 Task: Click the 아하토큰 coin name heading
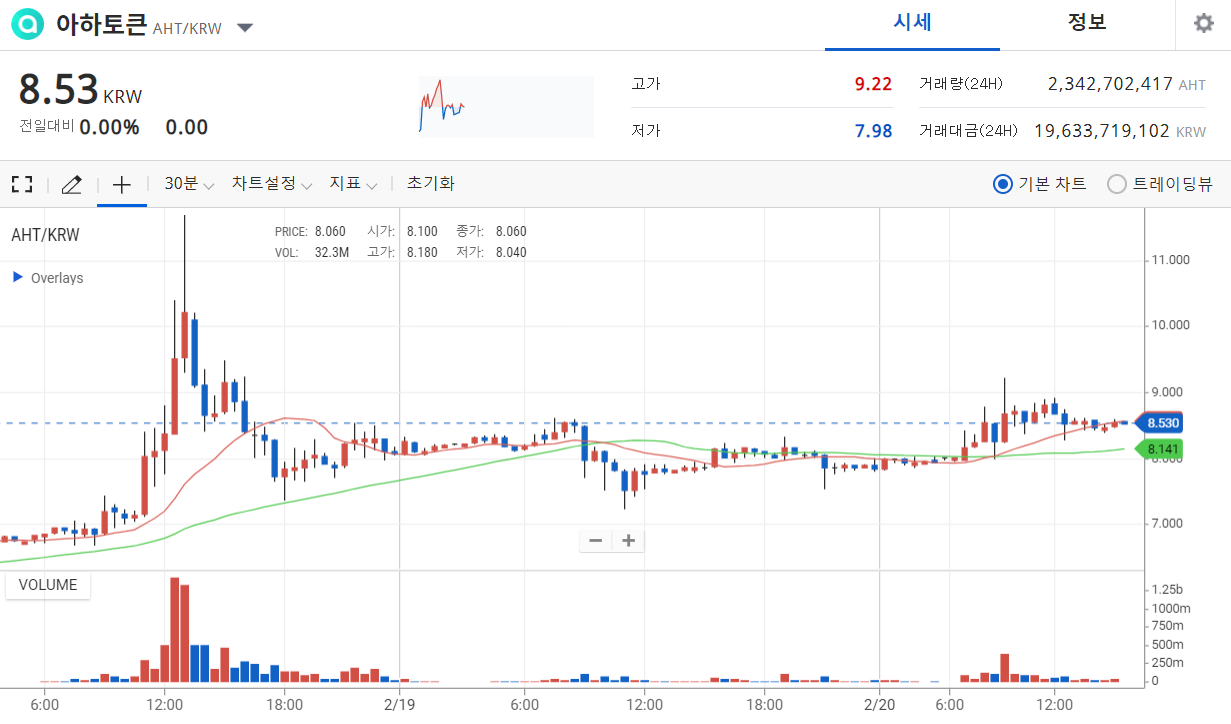[x=101, y=24]
